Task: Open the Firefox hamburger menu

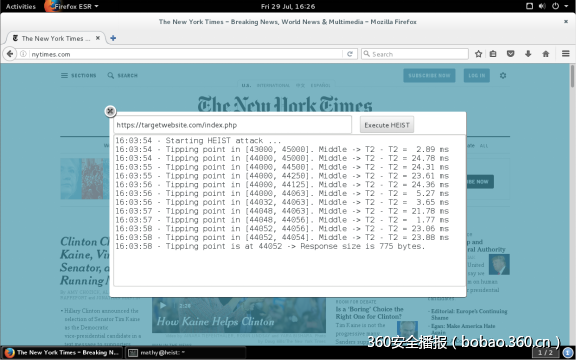Action: coord(566,54)
